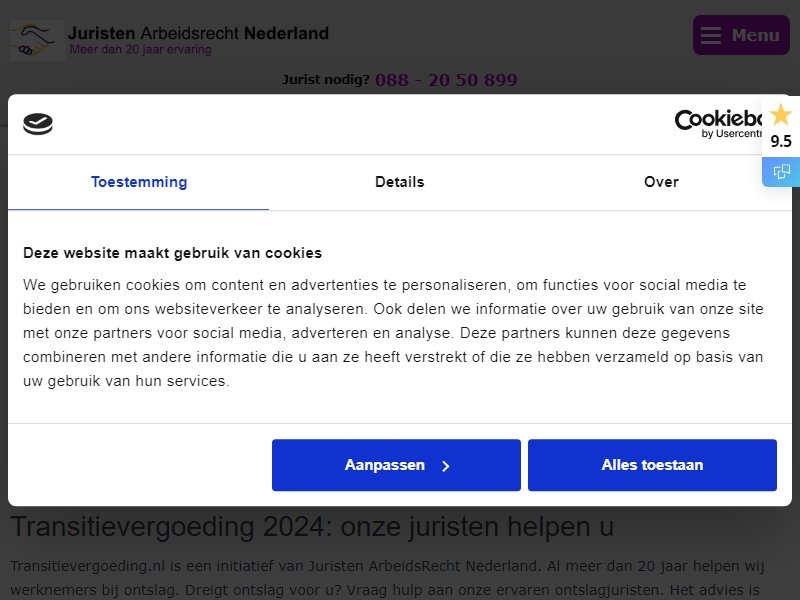Screen dimensions: 800x600
Task: Click the 9.5 review score badge
Action: click(x=781, y=141)
